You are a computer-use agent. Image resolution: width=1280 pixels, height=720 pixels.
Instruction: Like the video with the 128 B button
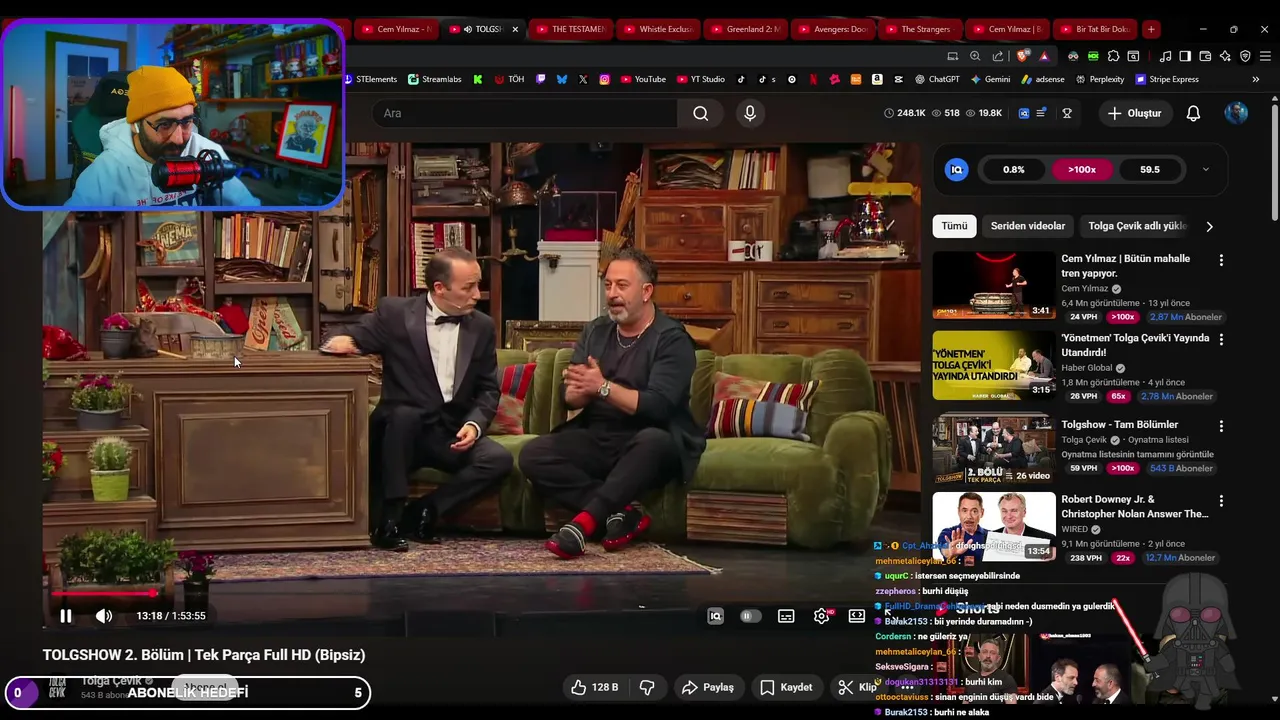(594, 687)
